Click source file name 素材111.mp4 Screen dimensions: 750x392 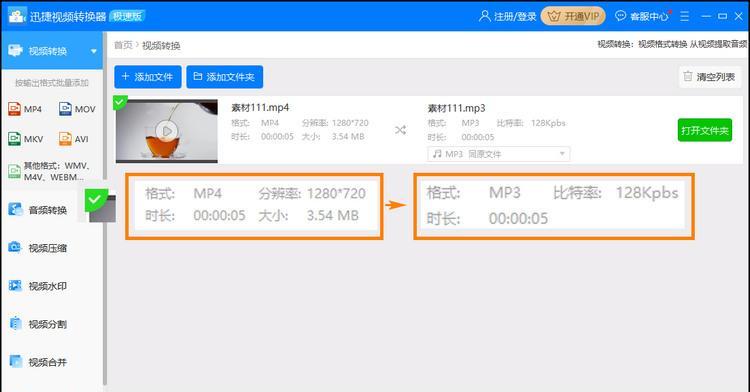pyautogui.click(x=260, y=108)
